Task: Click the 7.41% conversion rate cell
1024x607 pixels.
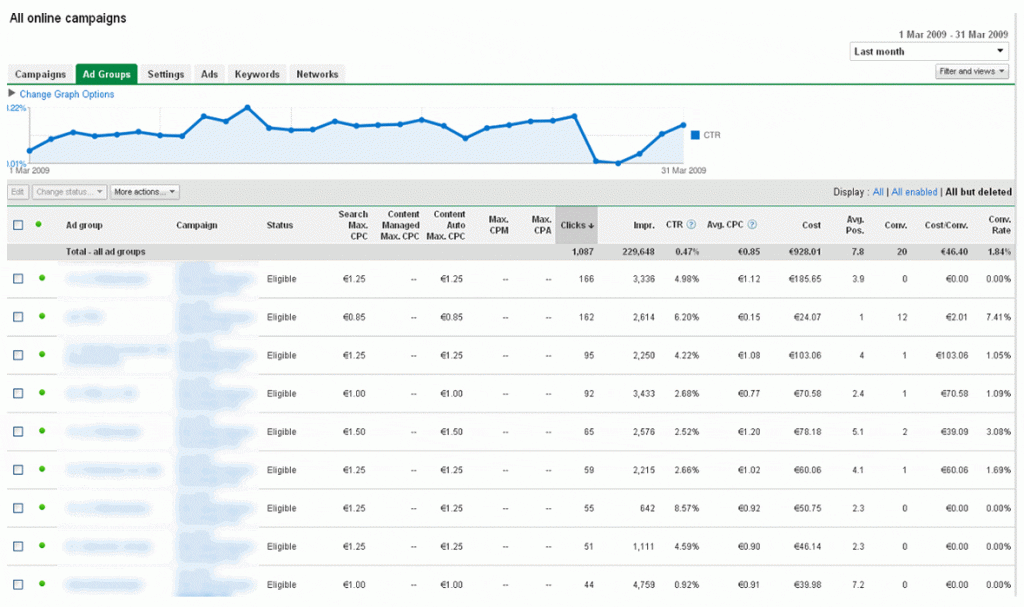Action: point(999,317)
